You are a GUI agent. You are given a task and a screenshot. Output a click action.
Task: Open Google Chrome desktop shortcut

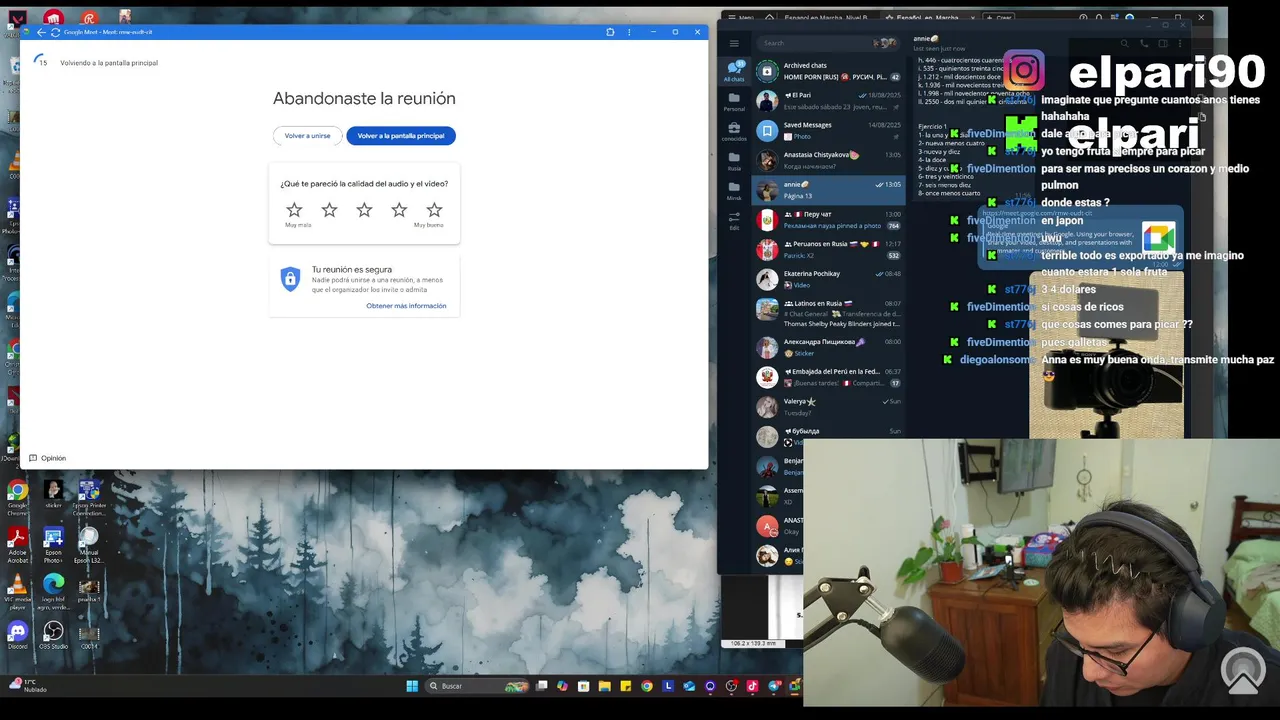(17, 493)
